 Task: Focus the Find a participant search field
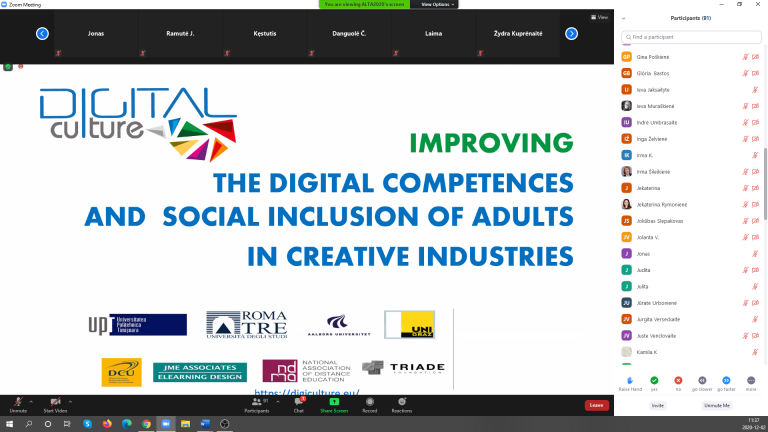691,37
